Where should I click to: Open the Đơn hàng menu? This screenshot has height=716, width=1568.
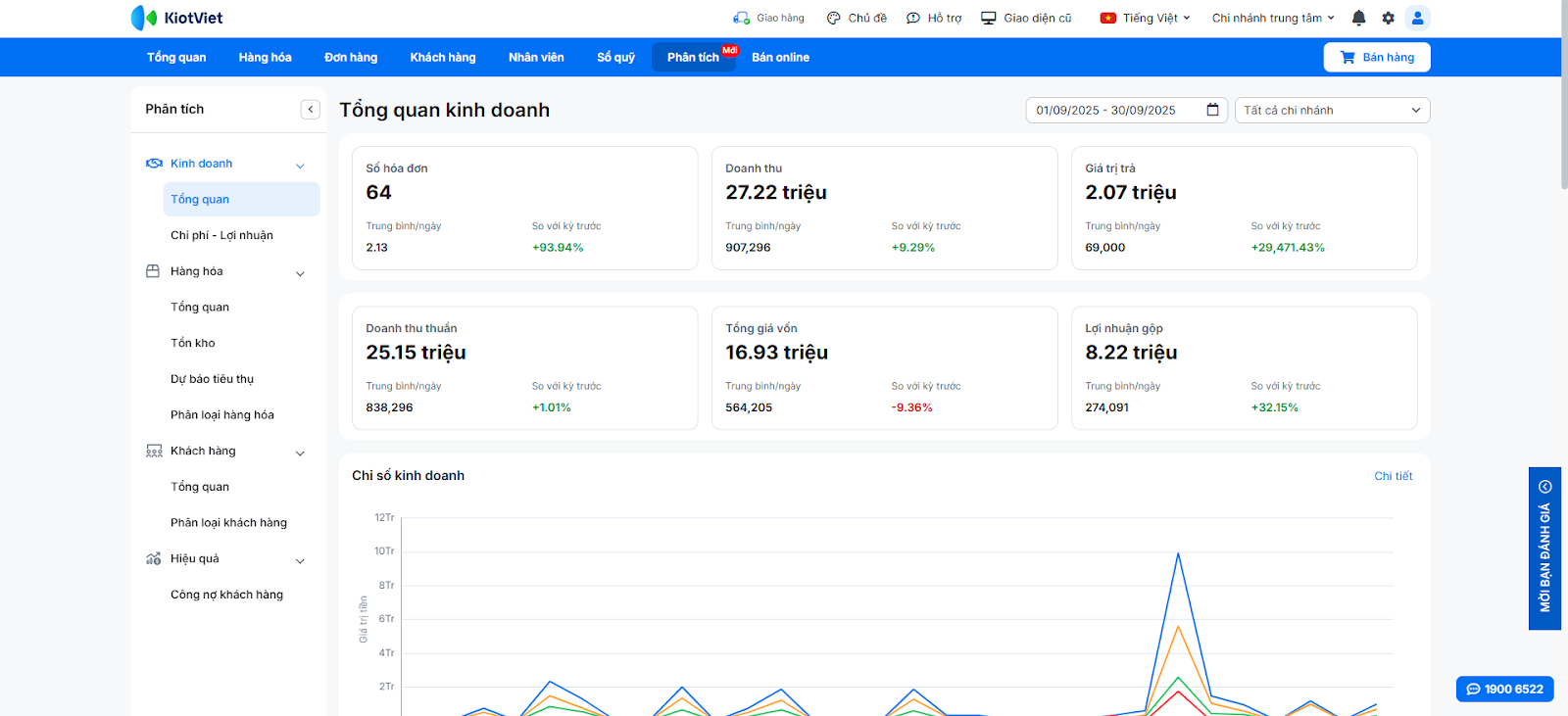pos(351,57)
